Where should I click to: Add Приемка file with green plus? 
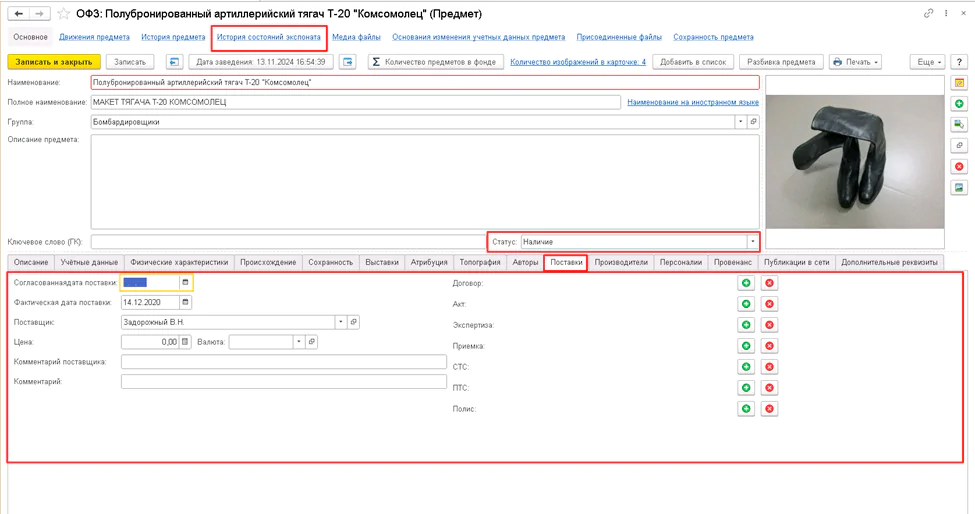(x=746, y=346)
